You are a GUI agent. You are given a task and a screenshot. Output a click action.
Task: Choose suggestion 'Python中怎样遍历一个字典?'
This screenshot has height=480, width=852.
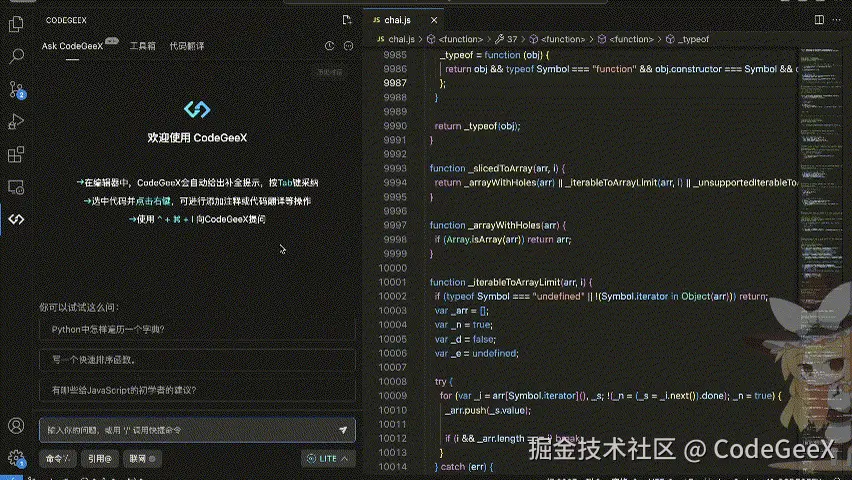pos(197,329)
